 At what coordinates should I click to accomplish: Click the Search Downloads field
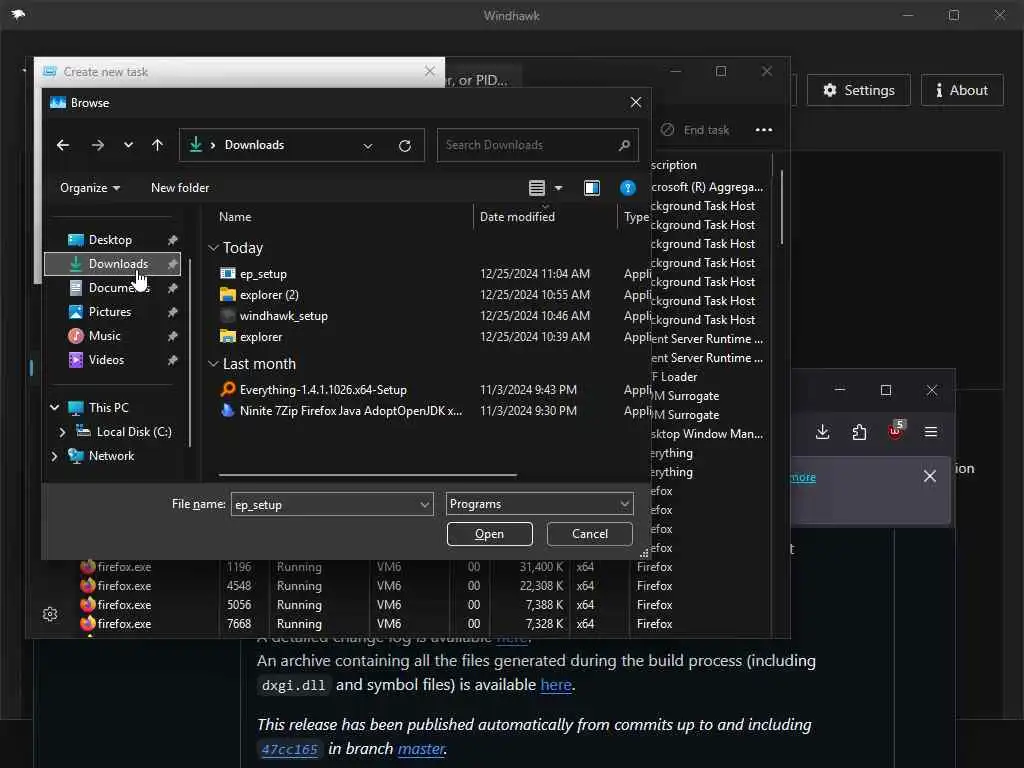pos(537,145)
